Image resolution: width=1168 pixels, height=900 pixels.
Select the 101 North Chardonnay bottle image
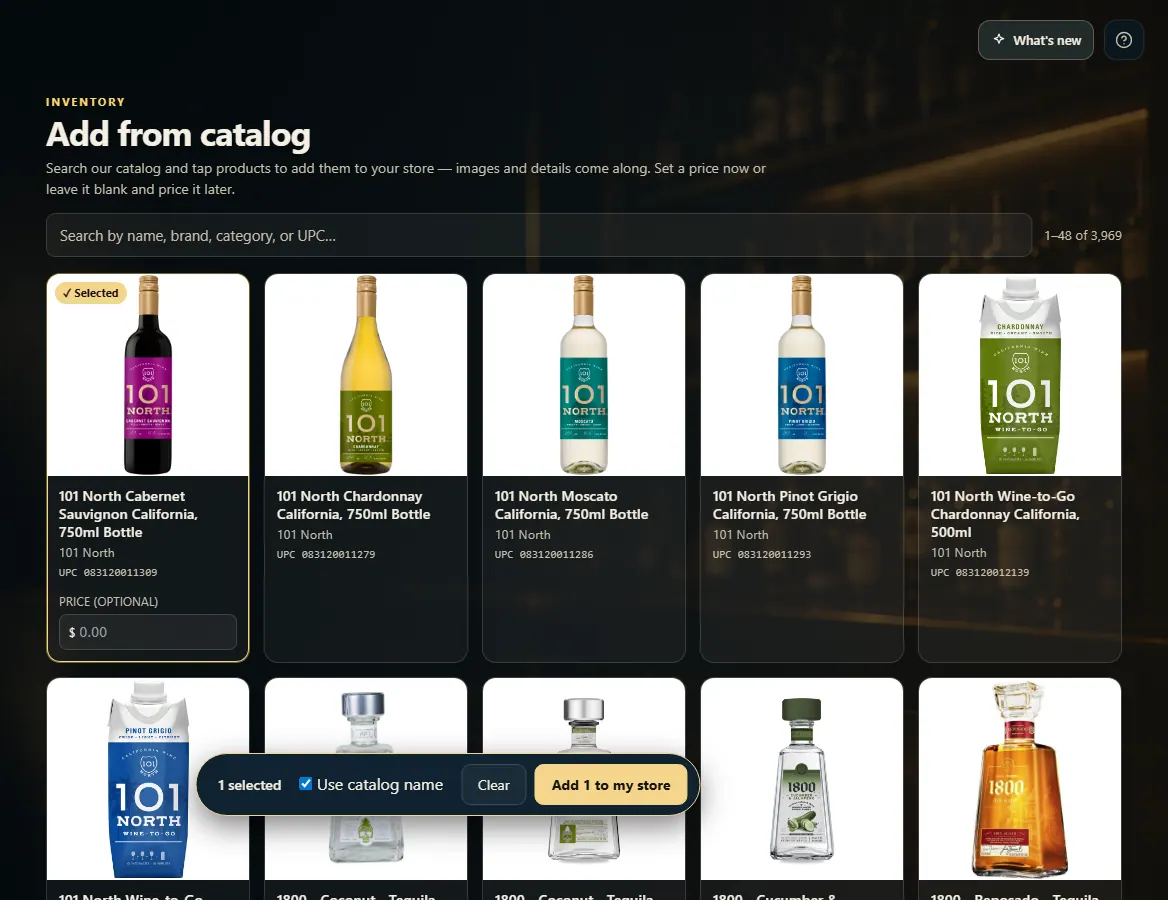[366, 375]
